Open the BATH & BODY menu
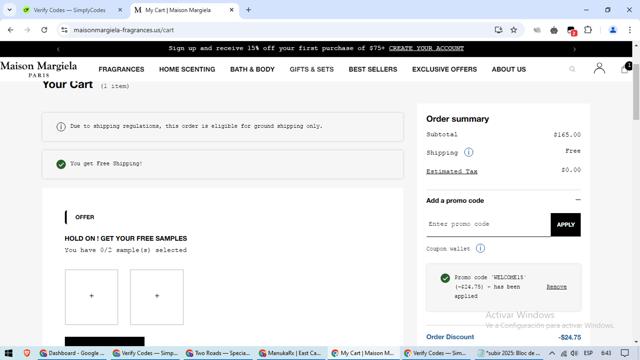The image size is (640, 360). (x=252, y=69)
